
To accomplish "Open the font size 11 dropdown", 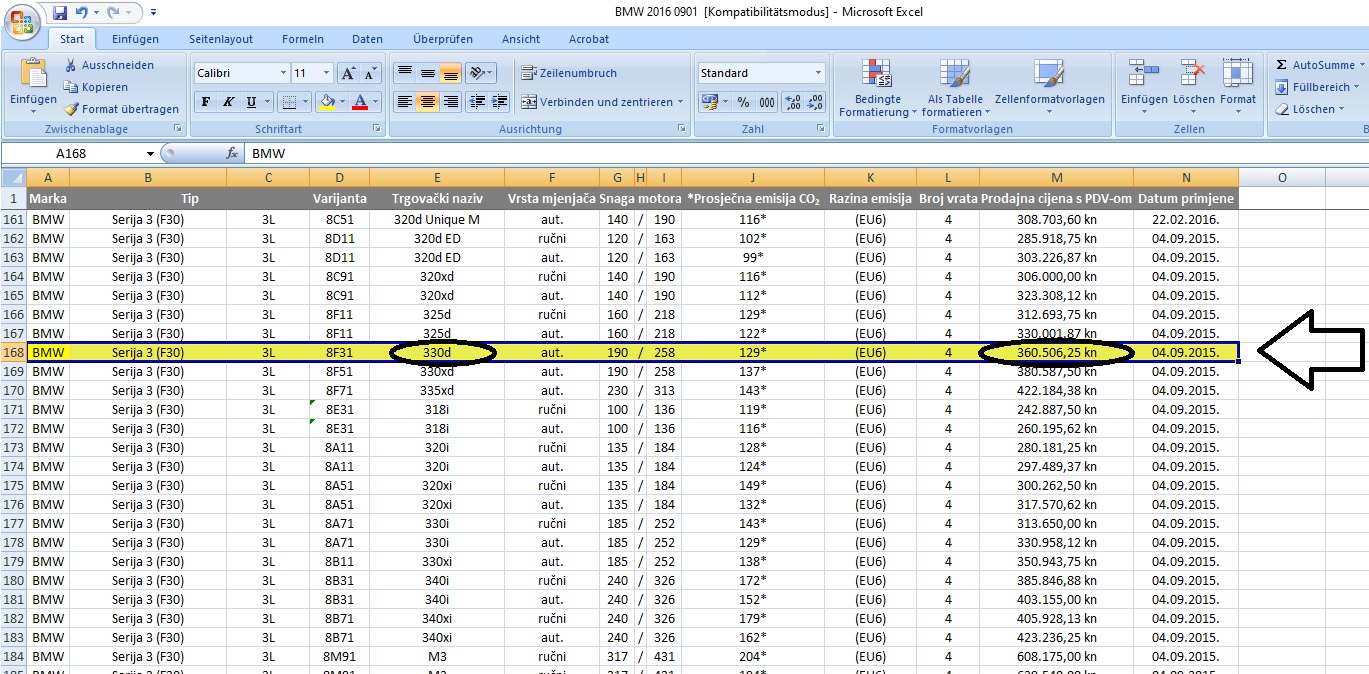I will pyautogui.click(x=326, y=73).
